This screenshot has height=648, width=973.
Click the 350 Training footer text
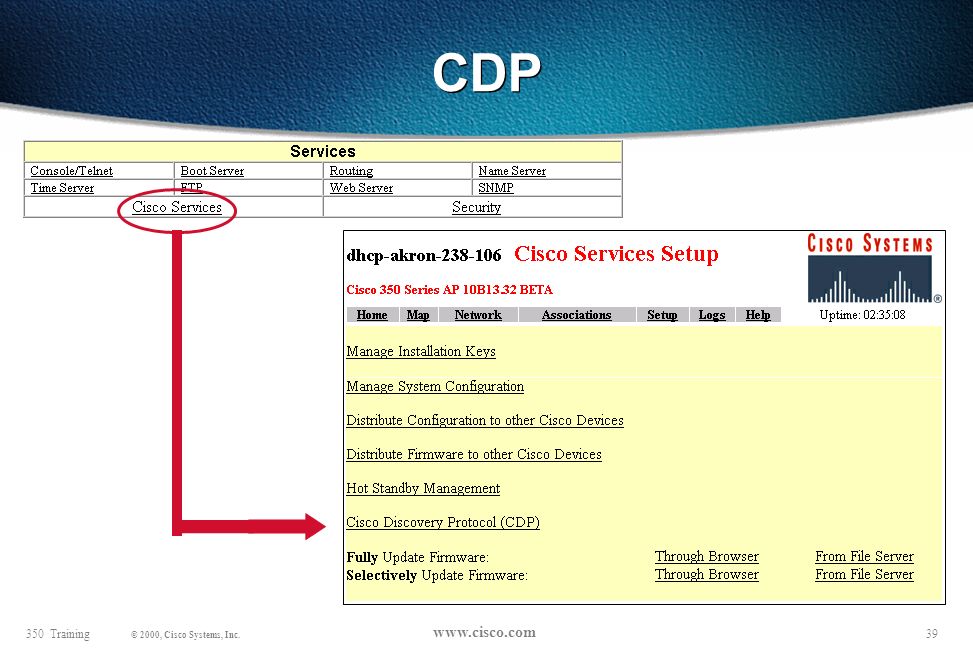[58, 634]
